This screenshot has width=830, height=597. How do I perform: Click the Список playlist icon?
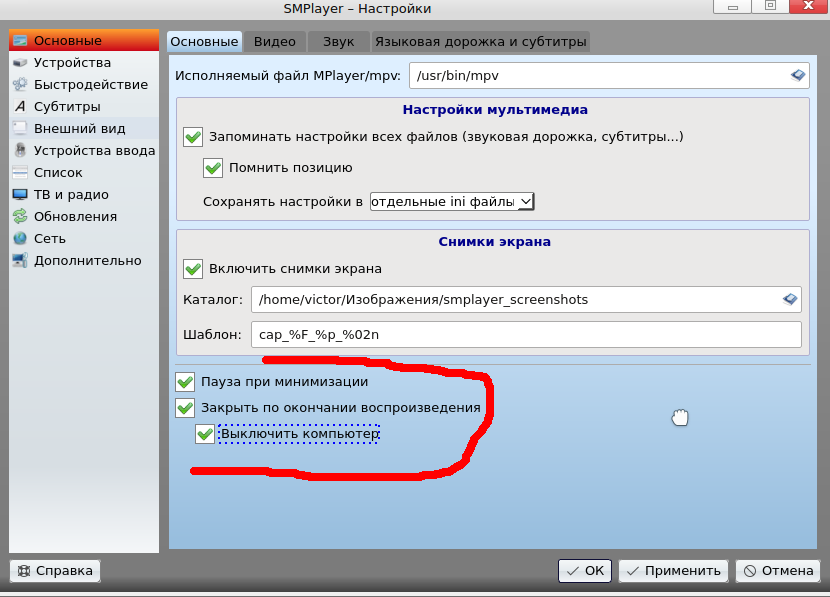coord(20,173)
